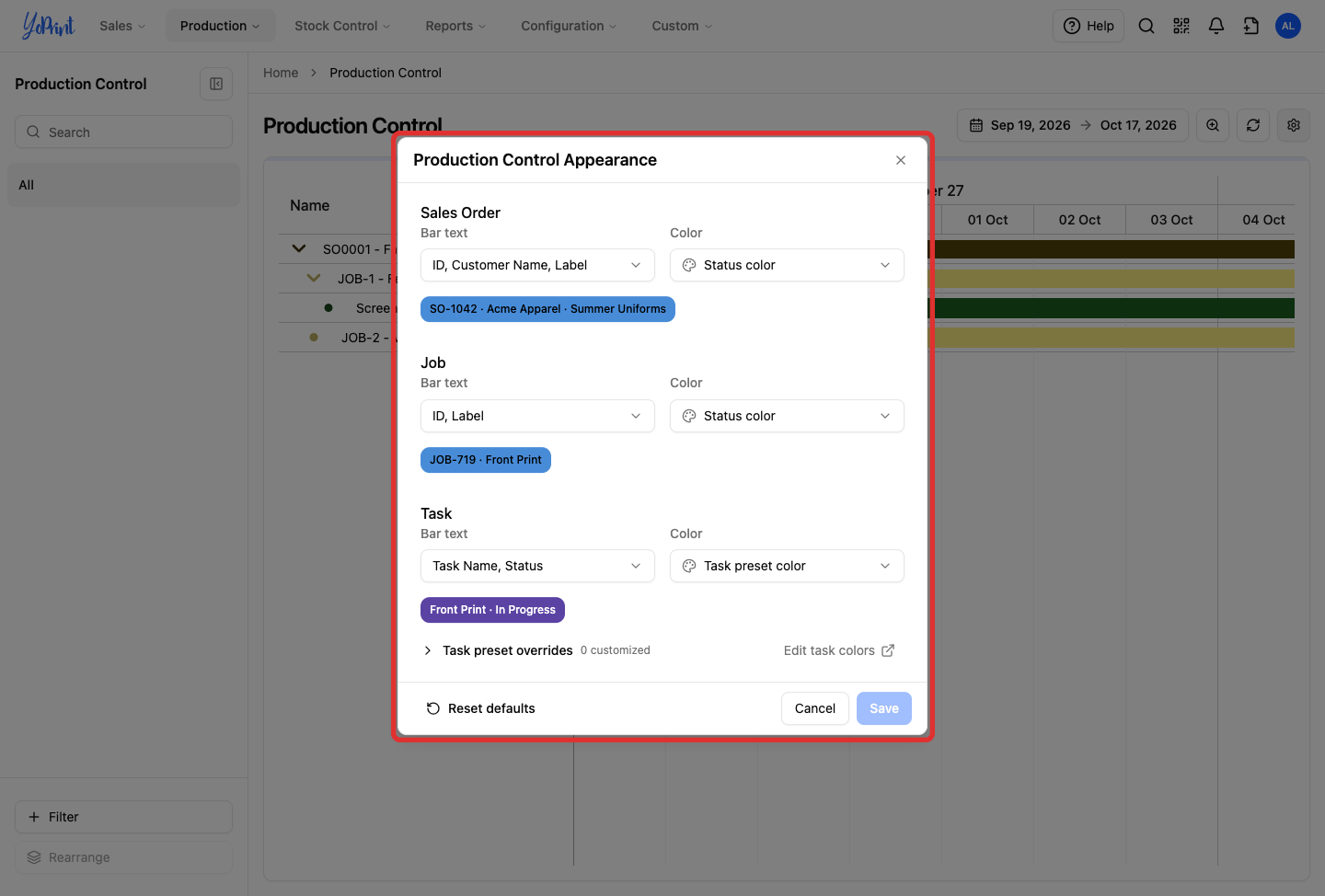Image resolution: width=1325 pixels, height=896 pixels.
Task: Click the Rearrange button
Action: tap(123, 857)
